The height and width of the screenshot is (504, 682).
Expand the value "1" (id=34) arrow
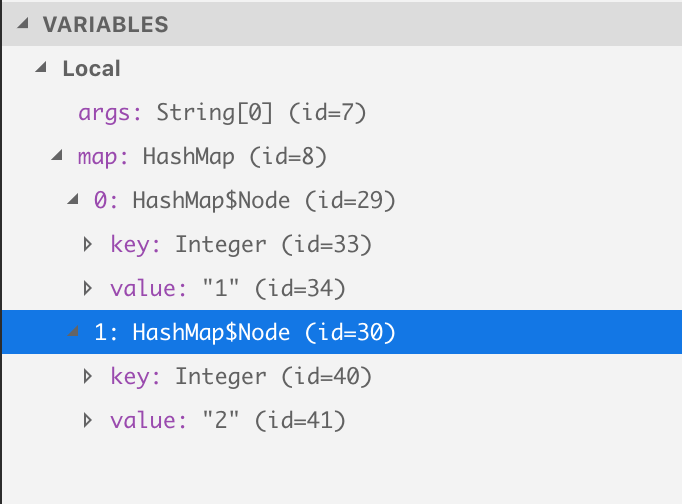point(88,289)
